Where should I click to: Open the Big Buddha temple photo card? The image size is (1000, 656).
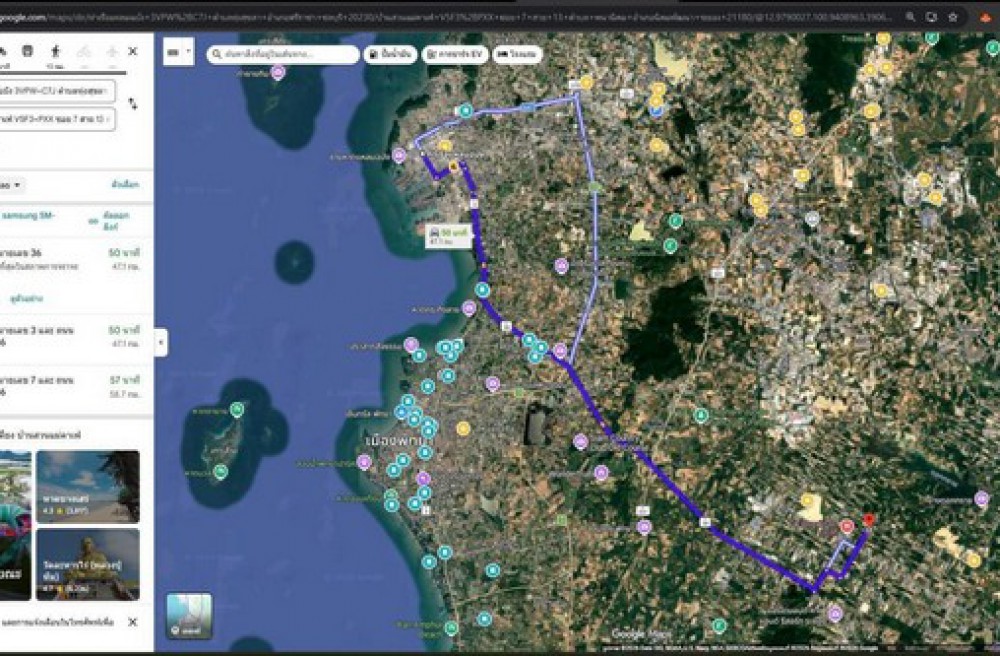[x=88, y=564]
